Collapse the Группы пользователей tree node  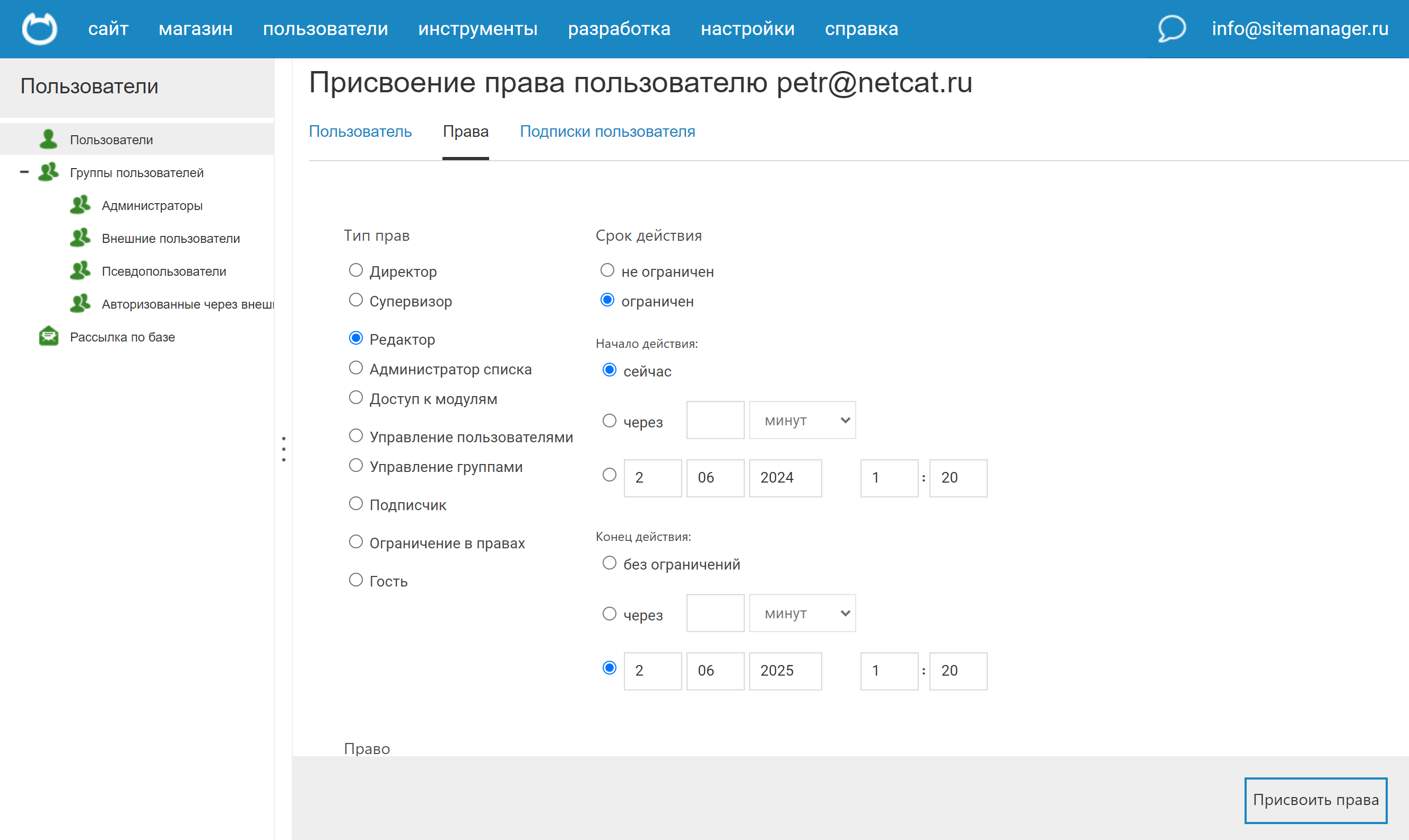[x=24, y=172]
